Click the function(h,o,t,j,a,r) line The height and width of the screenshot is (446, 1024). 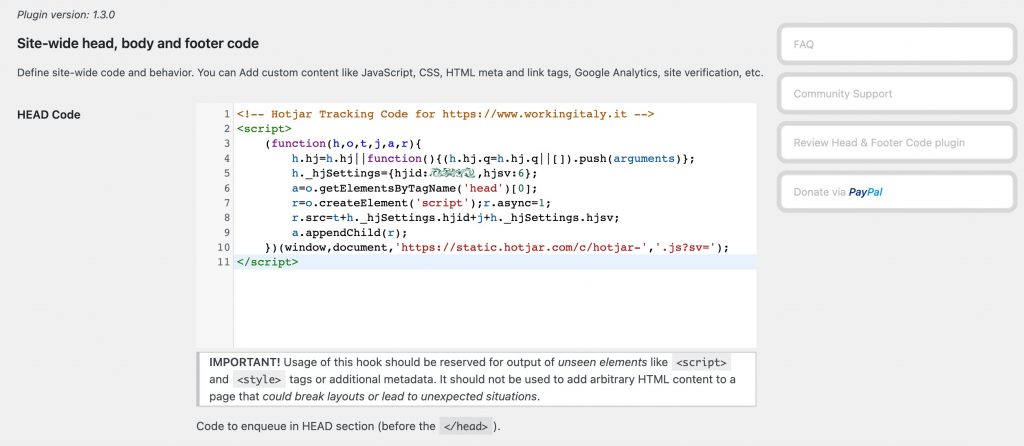click(x=344, y=144)
